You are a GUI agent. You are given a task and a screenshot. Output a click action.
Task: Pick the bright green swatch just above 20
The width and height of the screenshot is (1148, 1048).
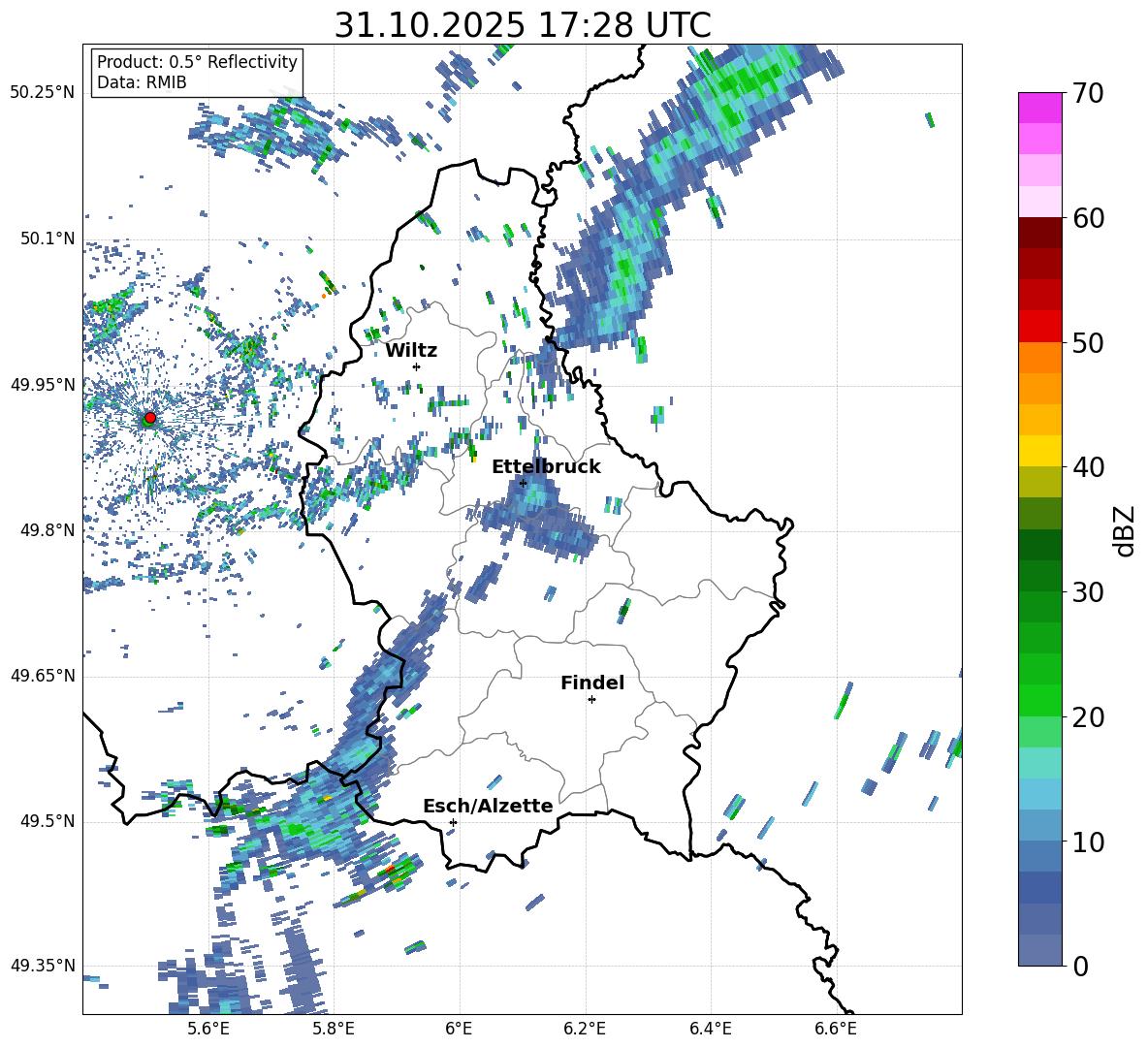(1040, 700)
